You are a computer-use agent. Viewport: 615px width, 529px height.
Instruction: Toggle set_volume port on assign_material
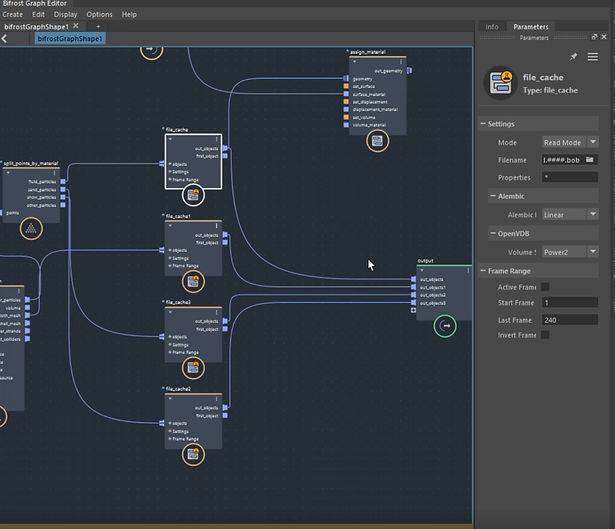[x=346, y=117]
